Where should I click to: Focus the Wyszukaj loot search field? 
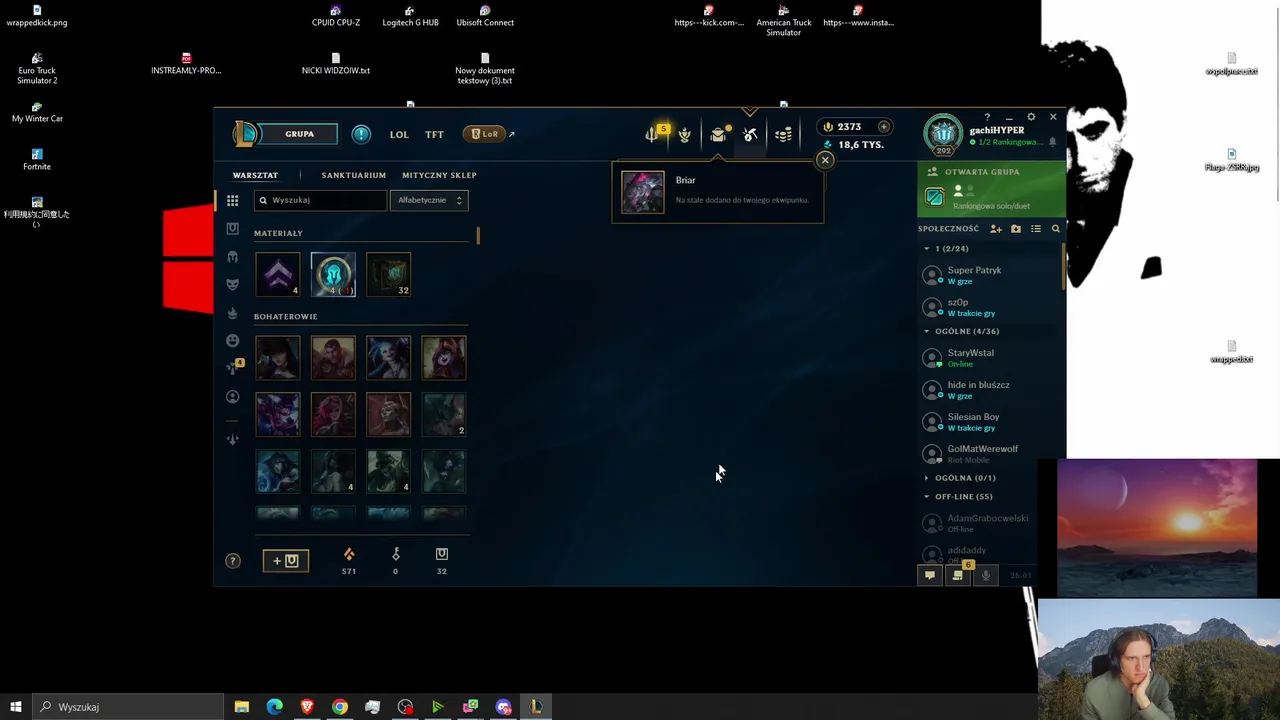coord(320,200)
